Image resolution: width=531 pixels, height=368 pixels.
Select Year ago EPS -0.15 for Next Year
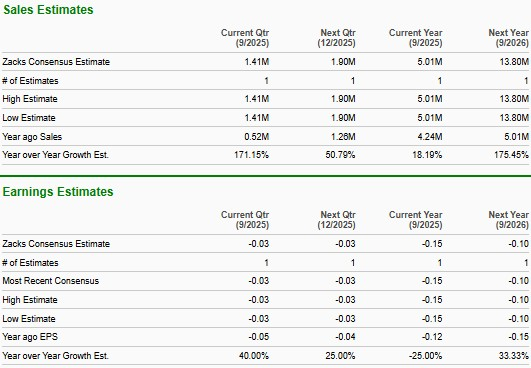pyautogui.click(x=518, y=337)
